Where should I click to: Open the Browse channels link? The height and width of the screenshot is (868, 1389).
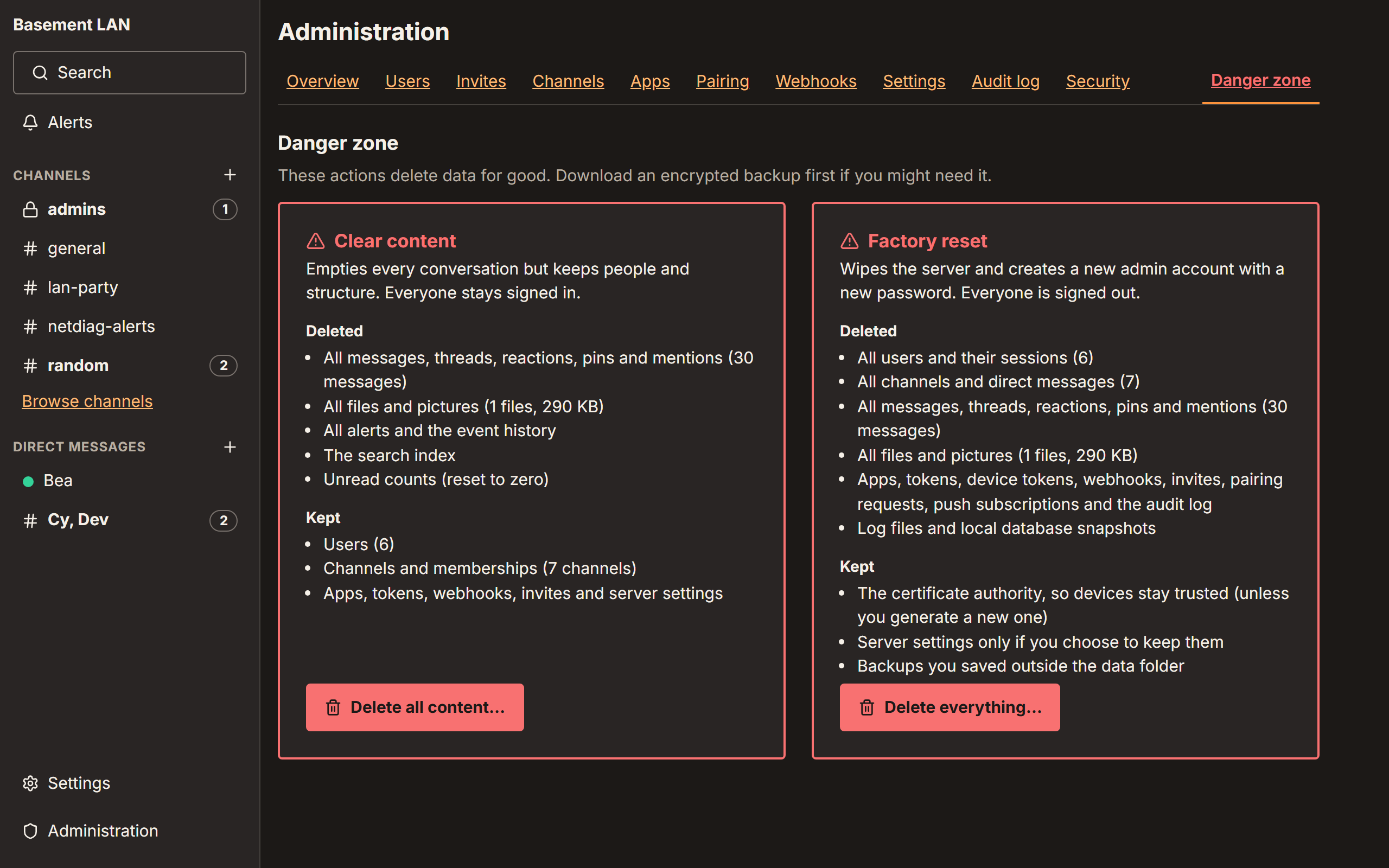[x=87, y=401]
